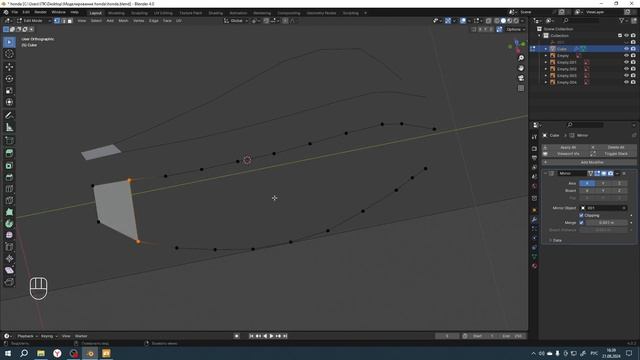This screenshot has height=360, width=640.
Task: Select the Bevel tool
Action: pyautogui.click(x=9, y=177)
